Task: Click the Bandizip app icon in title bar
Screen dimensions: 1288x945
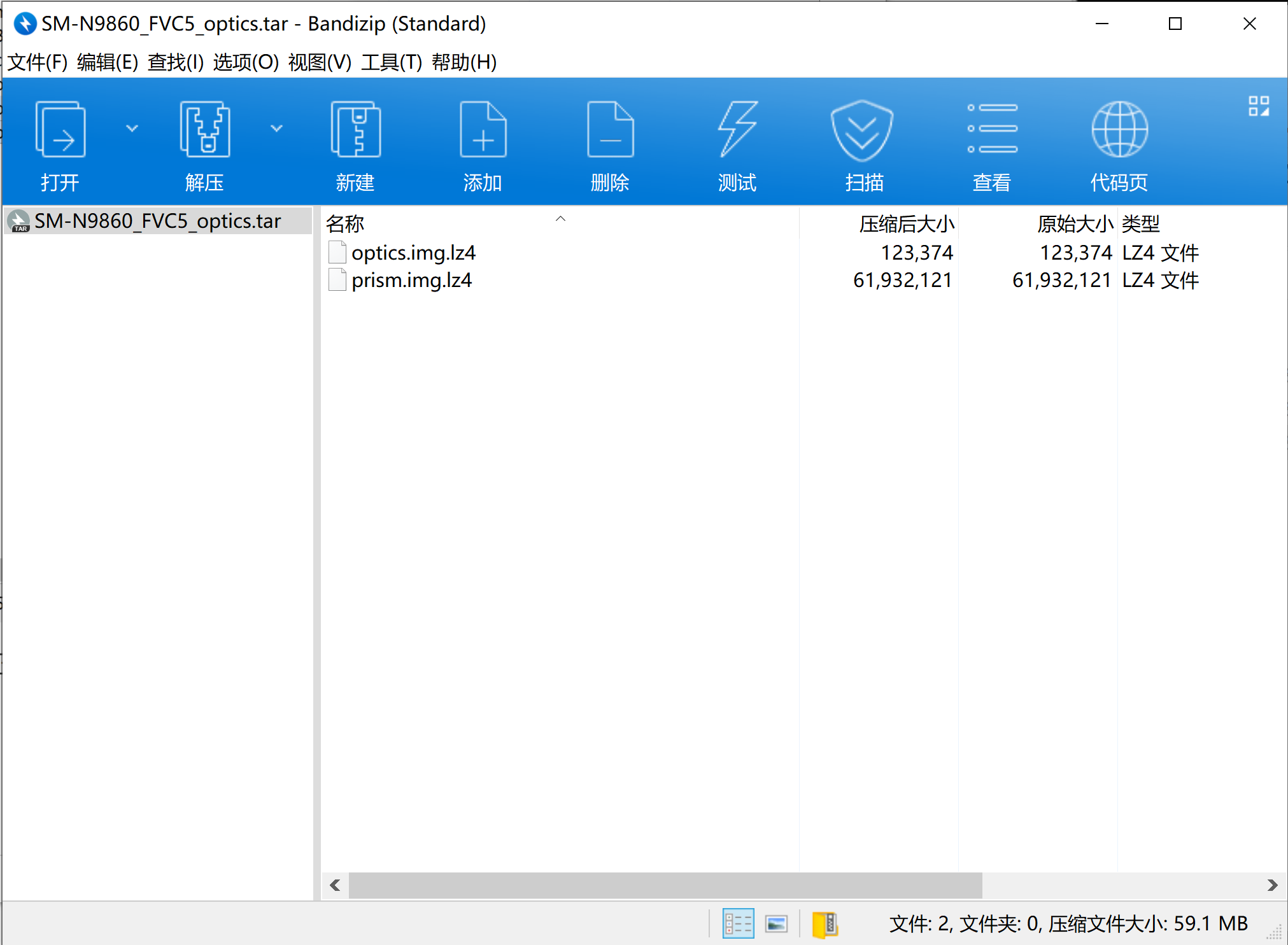Action: point(25,24)
